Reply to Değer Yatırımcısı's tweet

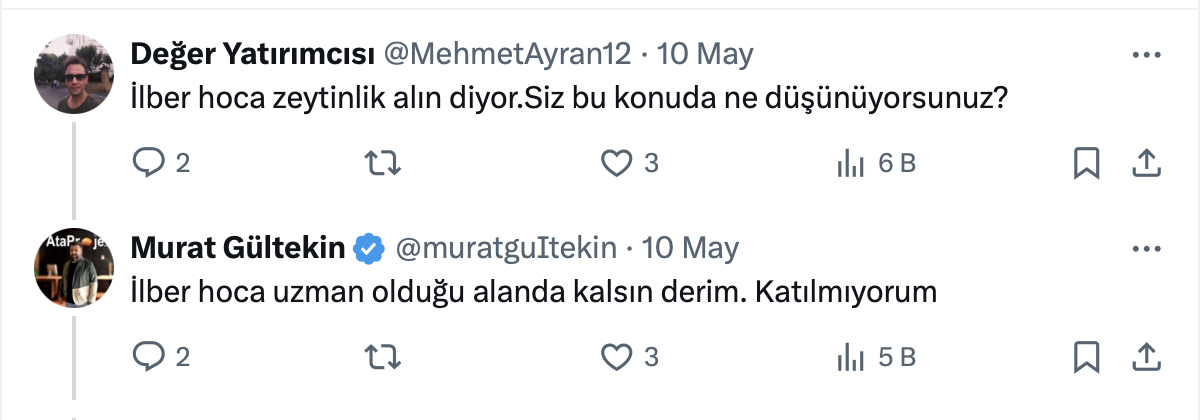click(147, 163)
